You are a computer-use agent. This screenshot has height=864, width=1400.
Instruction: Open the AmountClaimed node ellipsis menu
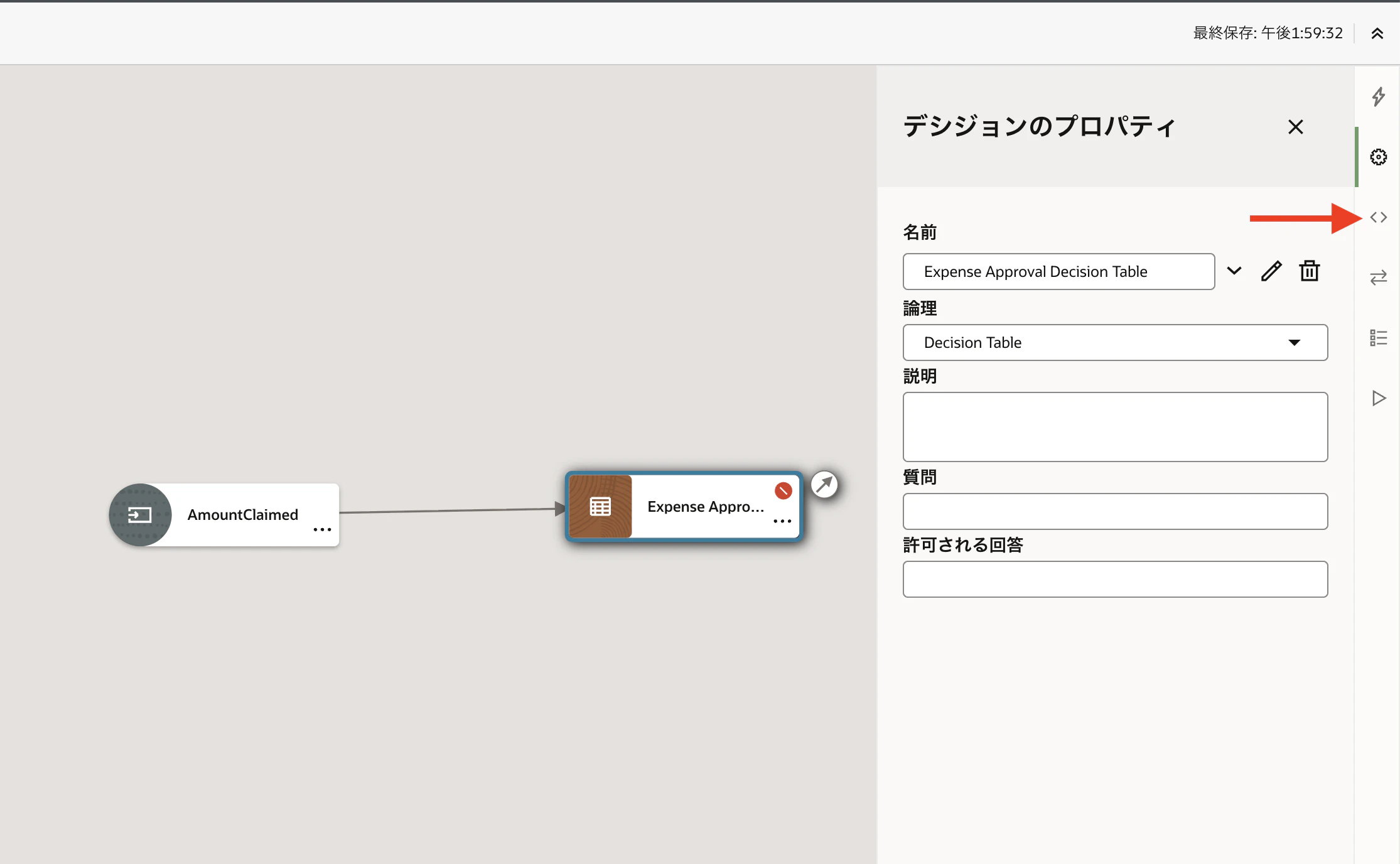coord(322,530)
